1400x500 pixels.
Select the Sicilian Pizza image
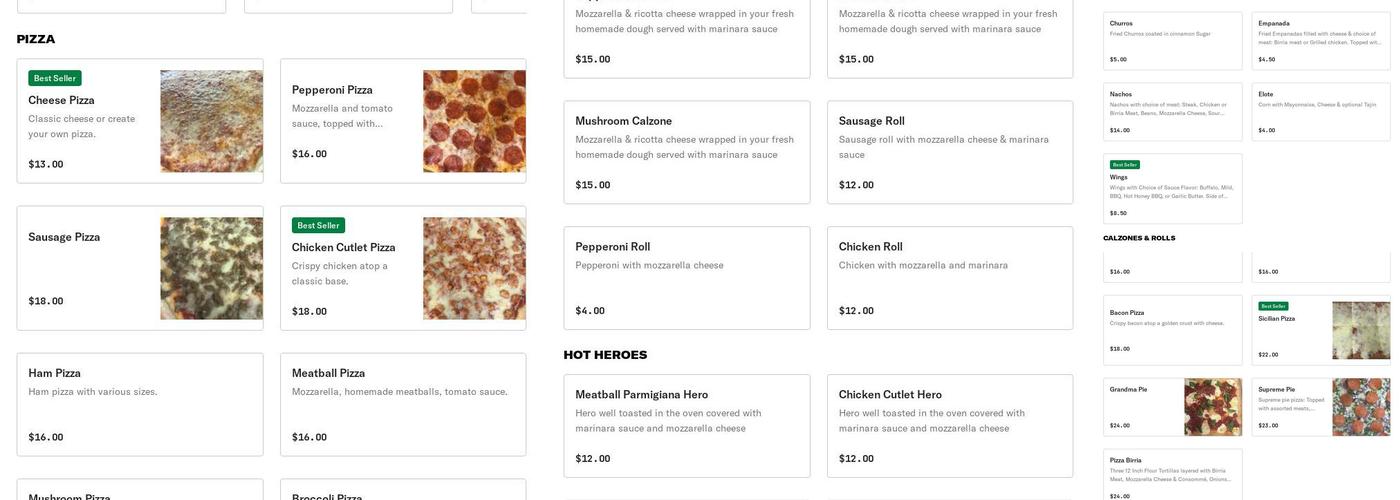pyautogui.click(x=1361, y=330)
